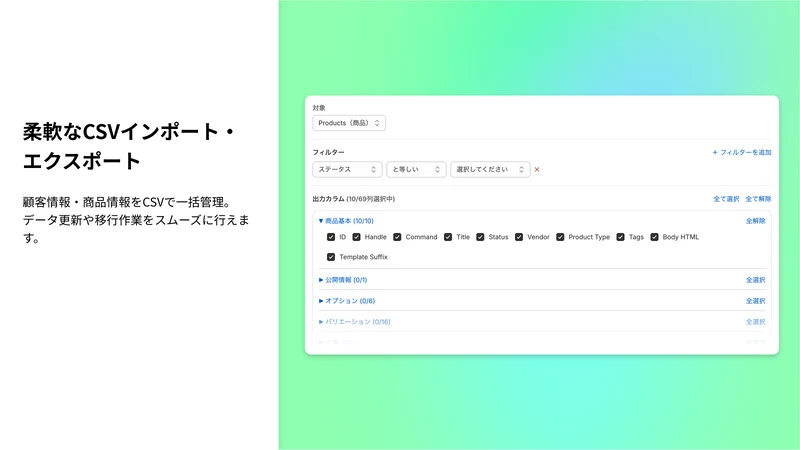
Task: Open the と等しい condition dropdown
Action: tap(416, 169)
